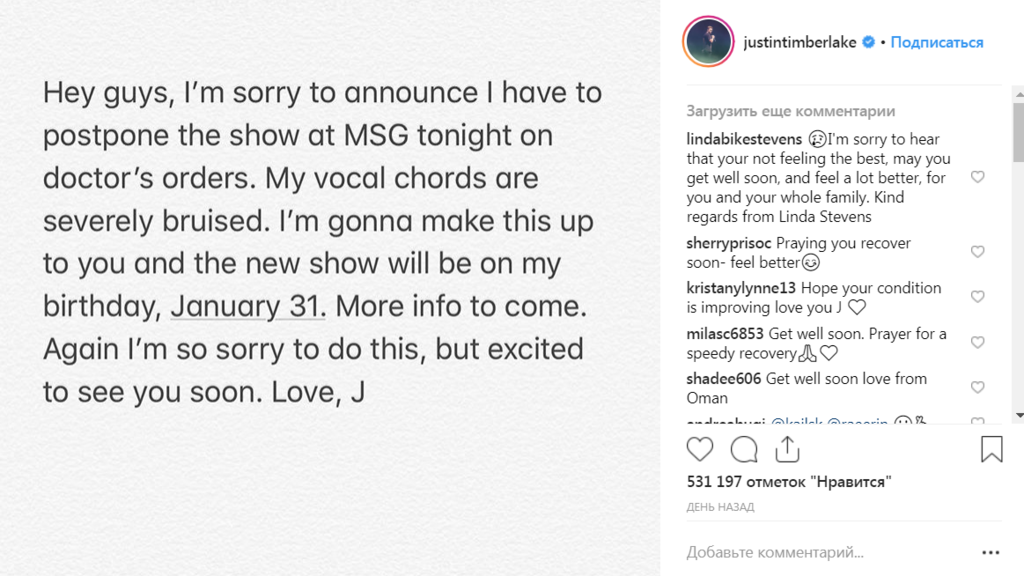Screen dimensions: 1024x576
Task: Load more comments via Загрузить еще комментарии
Action: pos(790,111)
